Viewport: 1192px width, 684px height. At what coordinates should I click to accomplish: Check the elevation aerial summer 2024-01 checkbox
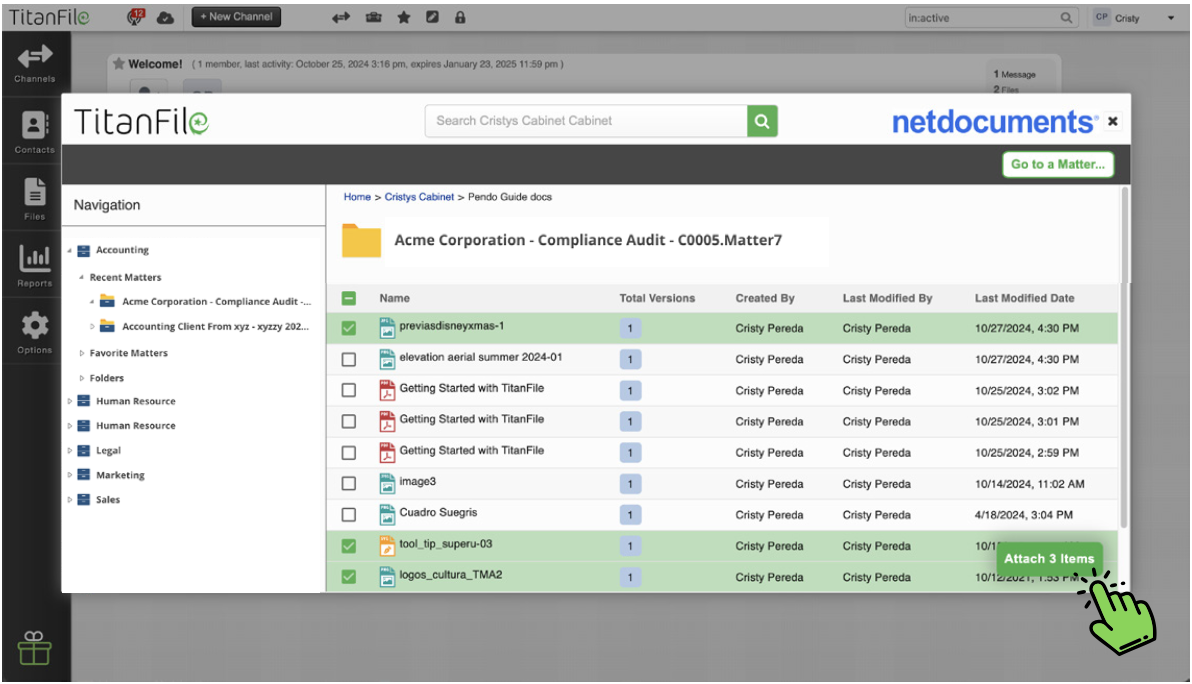[349, 359]
